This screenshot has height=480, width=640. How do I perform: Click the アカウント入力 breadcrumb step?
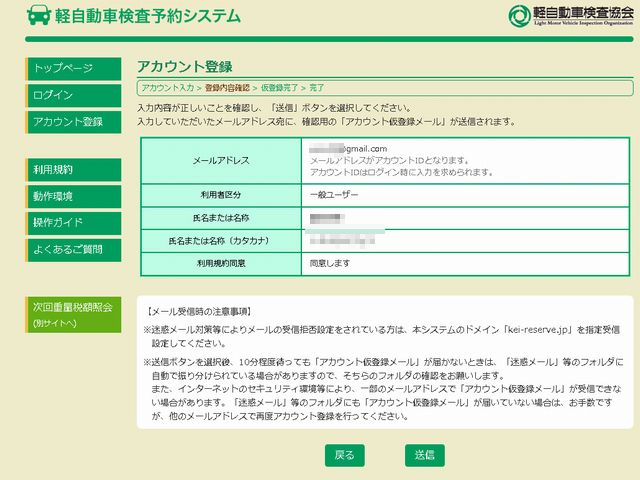point(167,88)
